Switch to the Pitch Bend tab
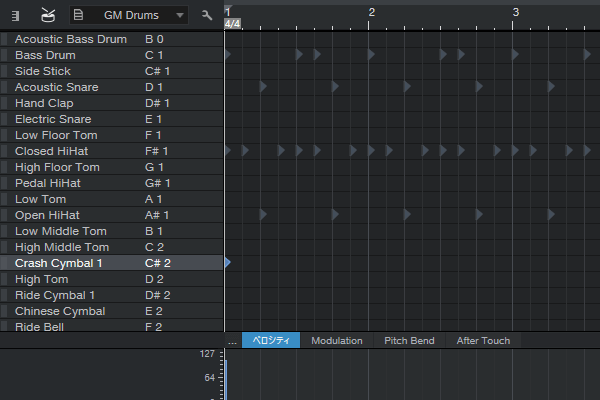Image resolution: width=600 pixels, height=400 pixels. point(409,341)
